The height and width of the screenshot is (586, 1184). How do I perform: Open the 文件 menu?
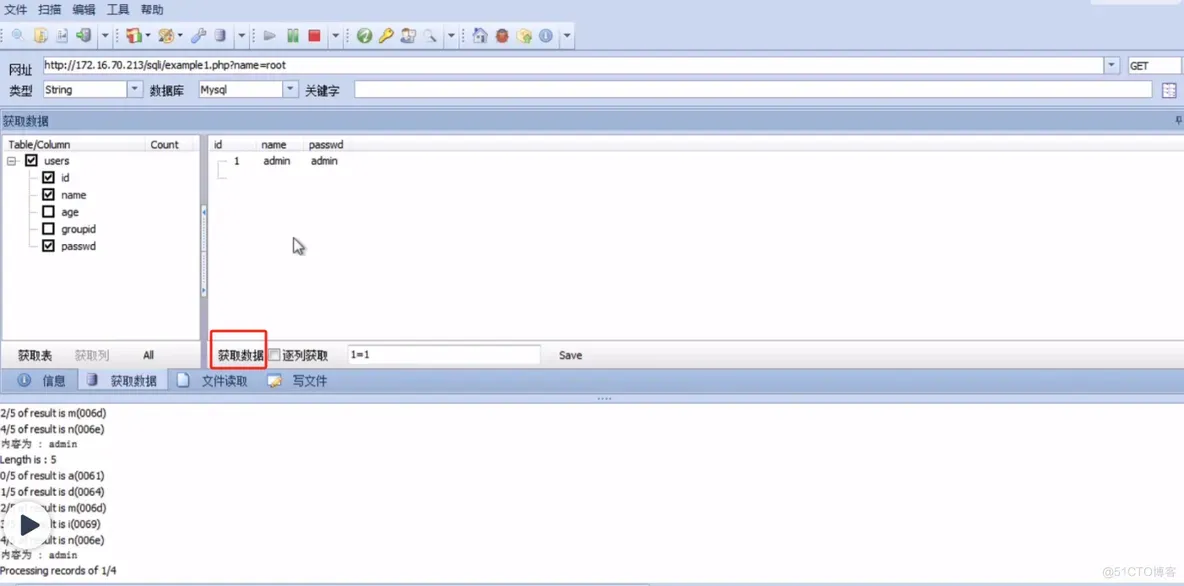pos(16,10)
